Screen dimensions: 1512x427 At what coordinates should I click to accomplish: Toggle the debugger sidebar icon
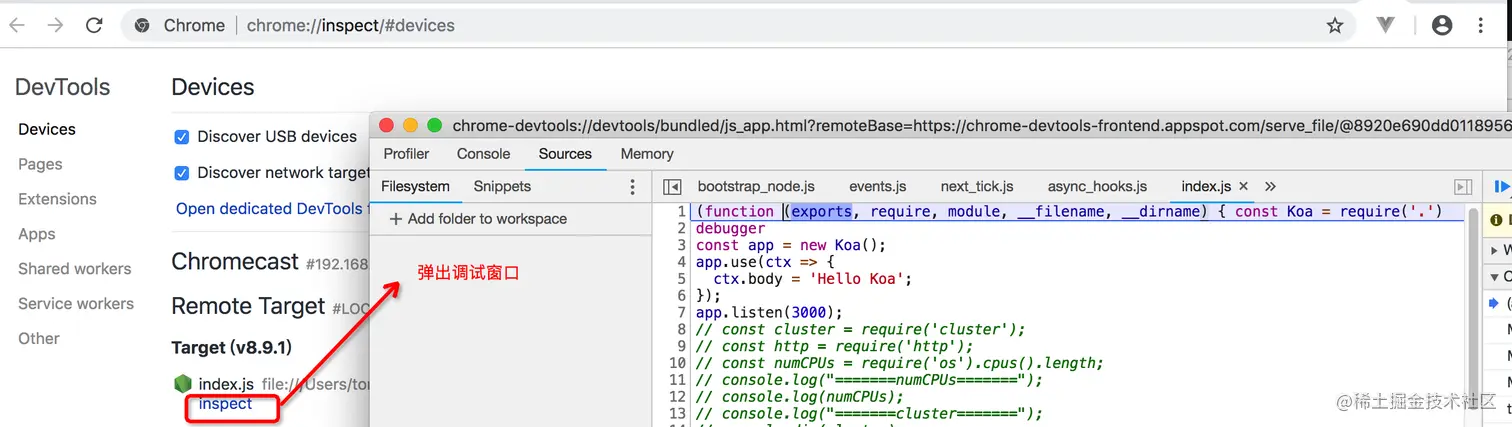(x=1463, y=187)
